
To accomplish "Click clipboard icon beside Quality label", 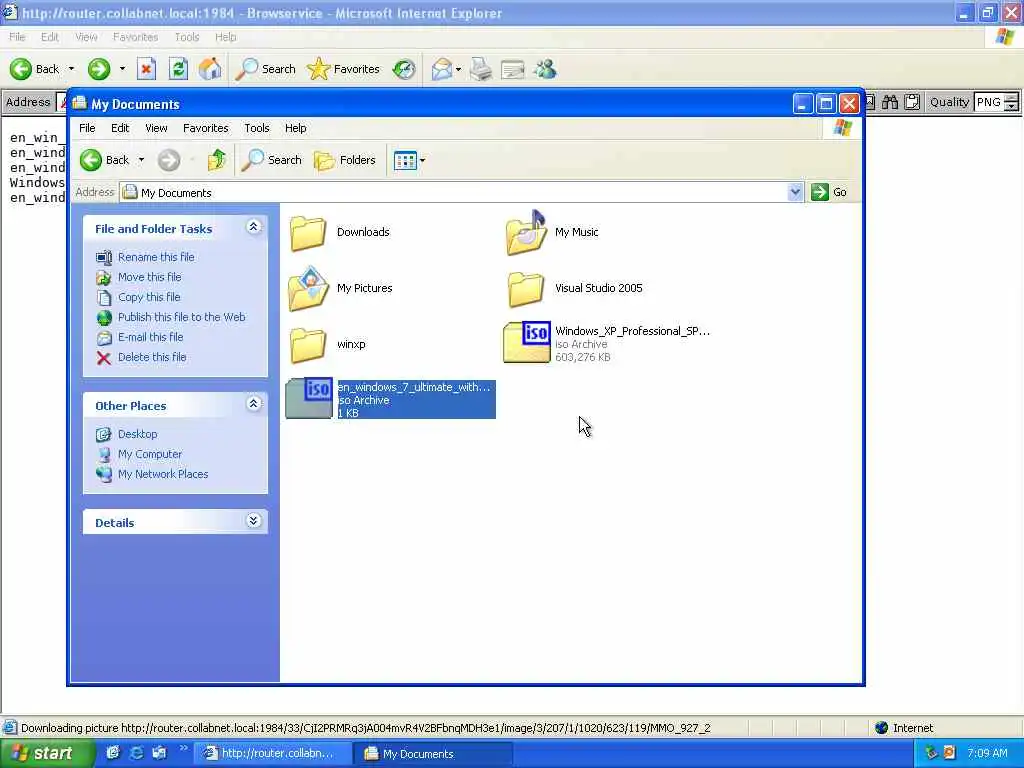I will tap(912, 103).
